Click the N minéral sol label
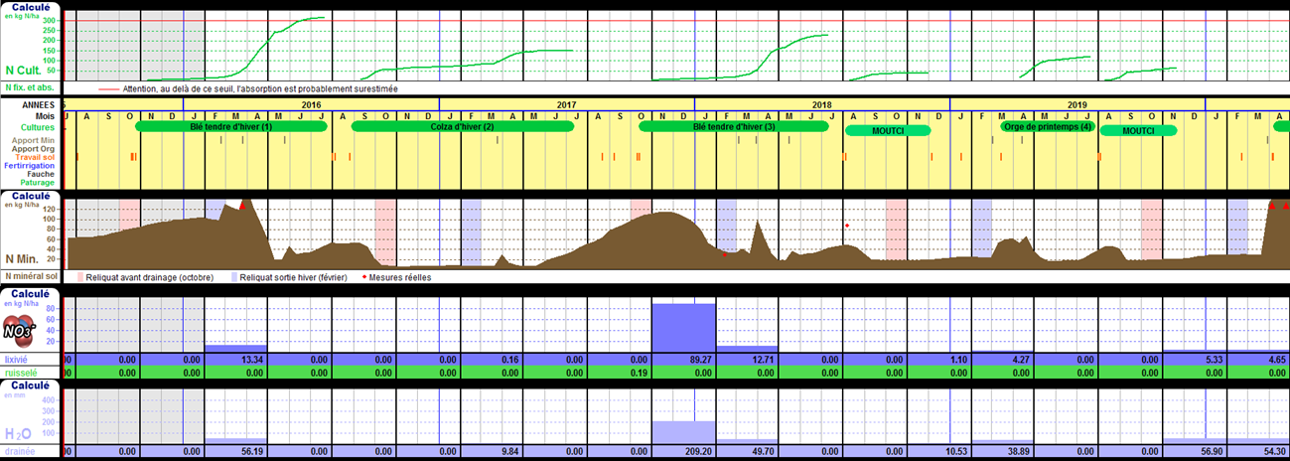The image size is (1290, 461). (29, 276)
